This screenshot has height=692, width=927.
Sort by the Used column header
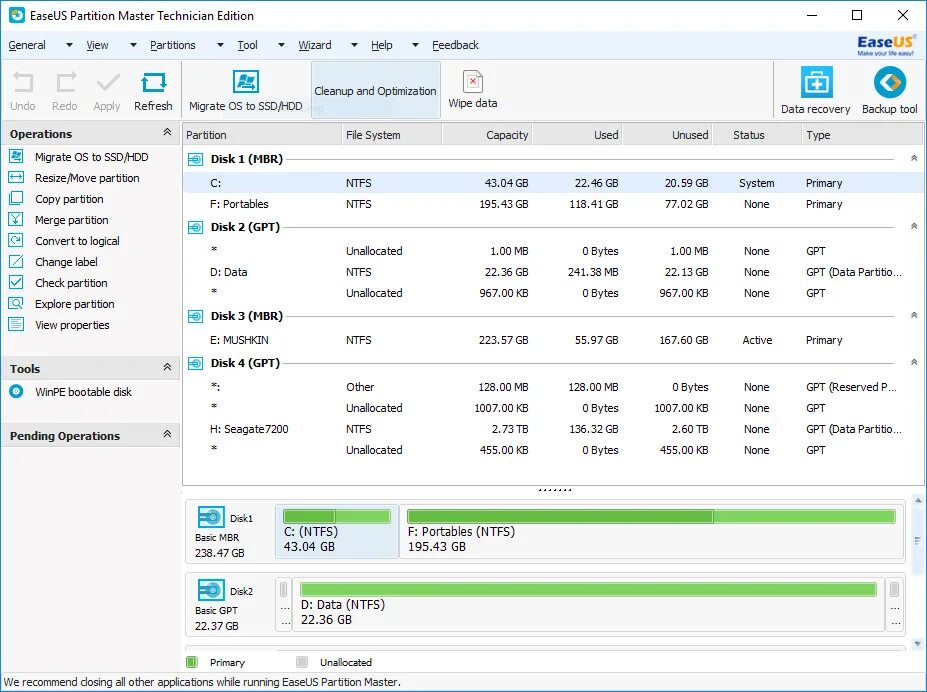[x=578, y=135]
